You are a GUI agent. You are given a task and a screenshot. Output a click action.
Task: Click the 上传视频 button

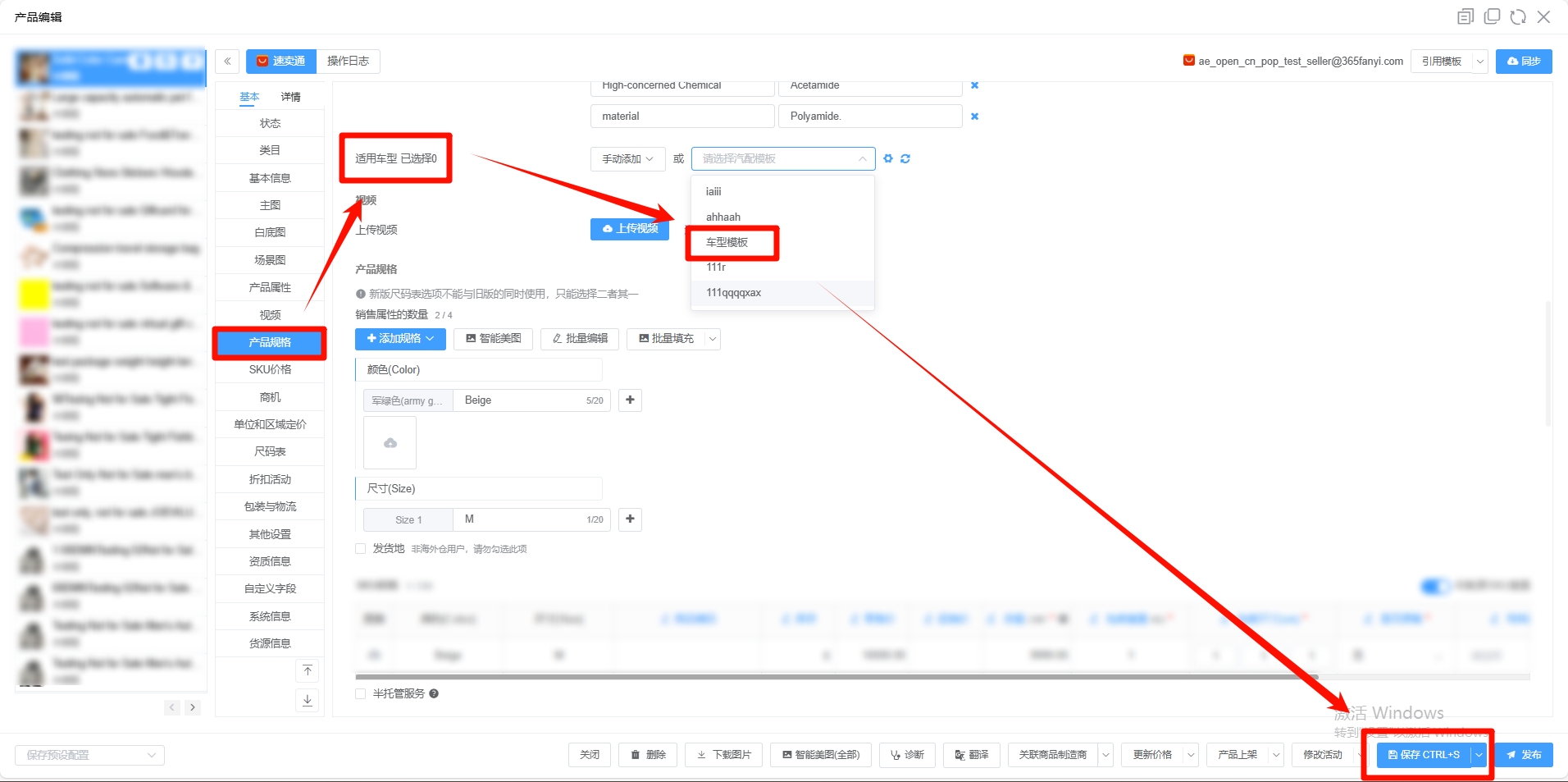coord(629,229)
